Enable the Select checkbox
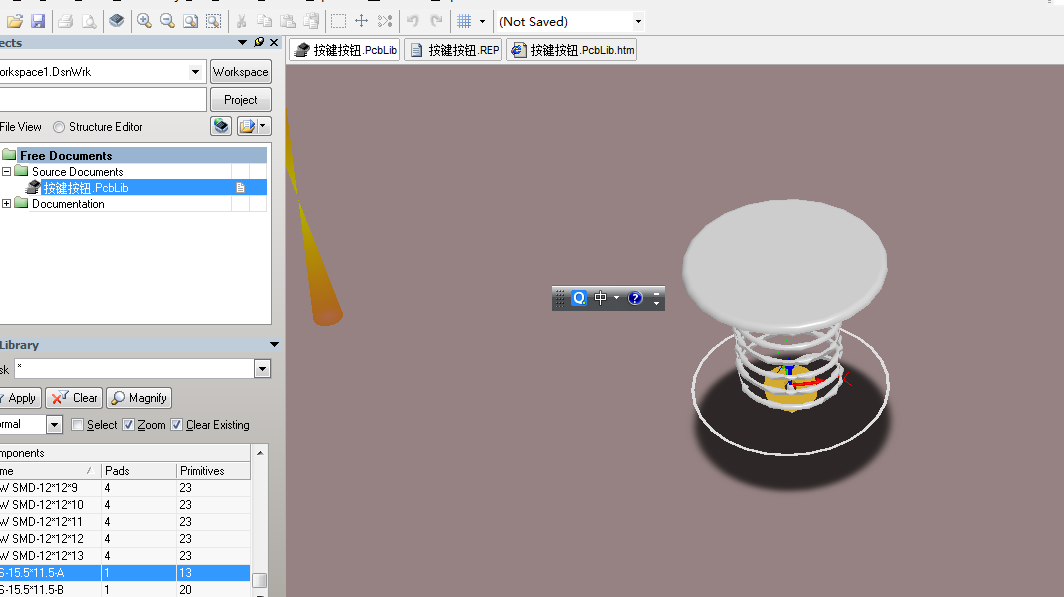 pyautogui.click(x=77, y=425)
